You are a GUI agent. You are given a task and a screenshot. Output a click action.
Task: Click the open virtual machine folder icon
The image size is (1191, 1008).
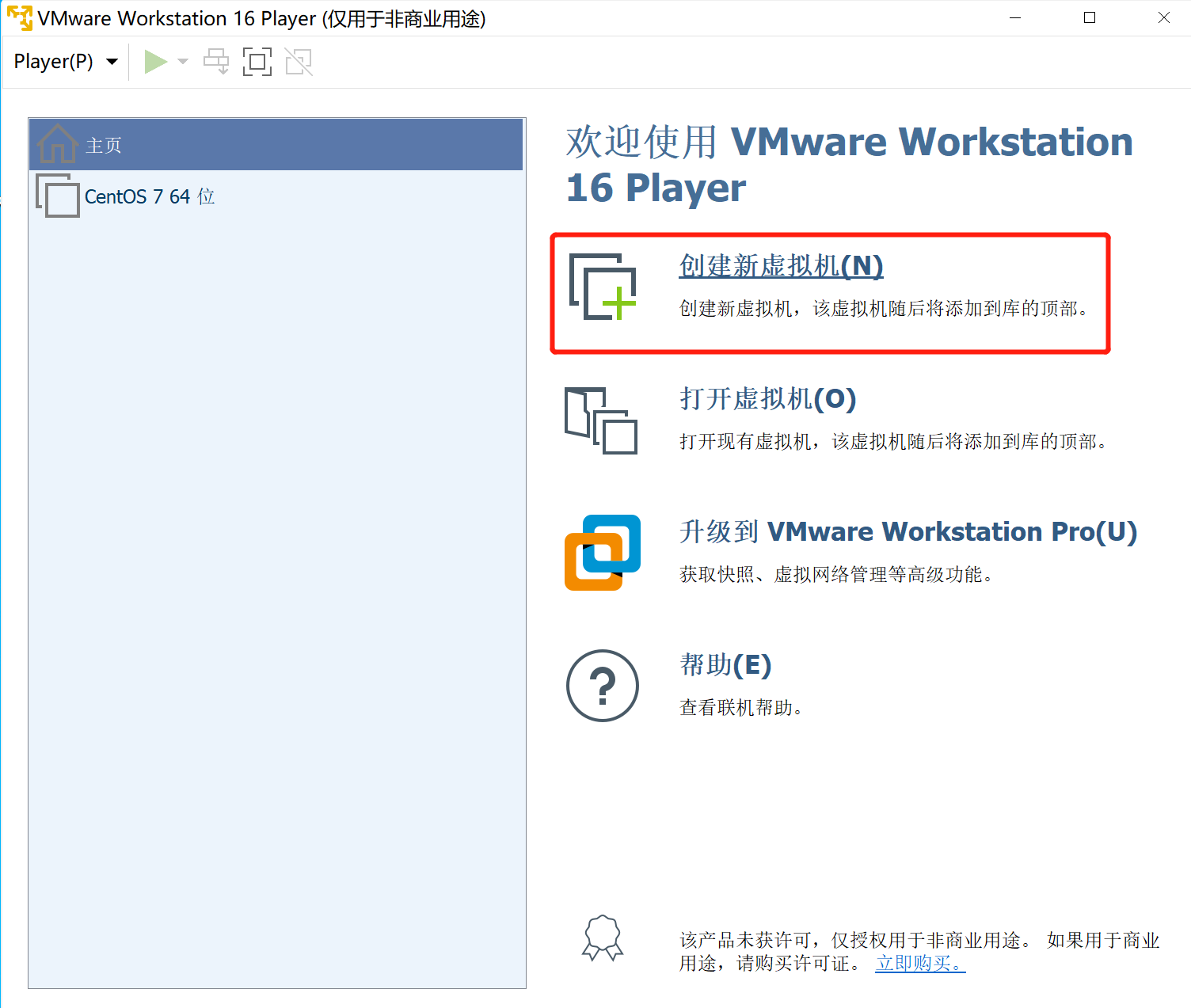(601, 420)
